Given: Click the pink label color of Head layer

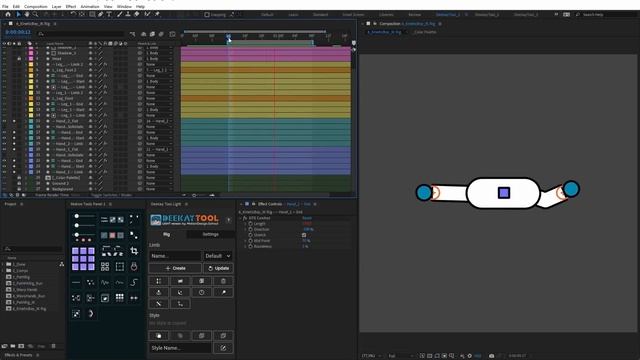Looking at the screenshot, I should click(x=31, y=59).
